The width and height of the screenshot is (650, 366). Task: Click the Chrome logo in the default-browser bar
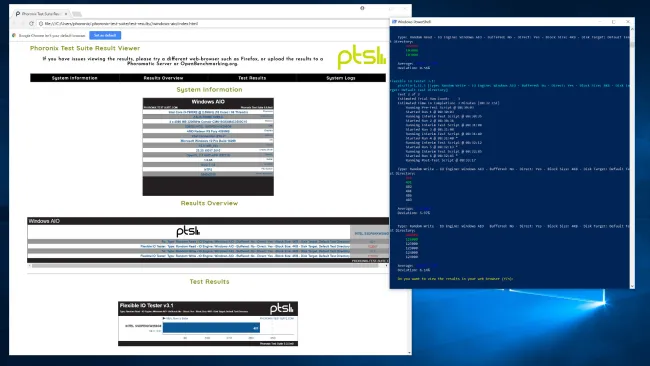point(14,35)
